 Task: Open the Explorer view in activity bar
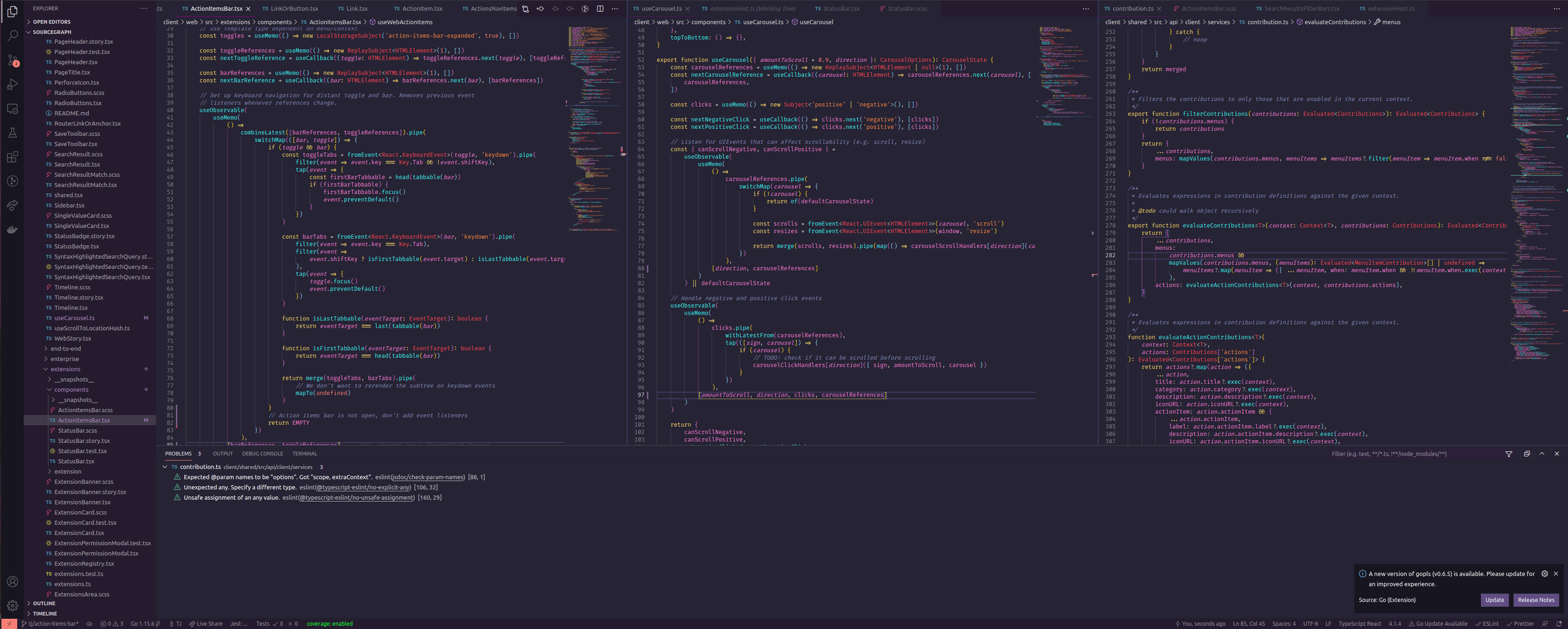tap(12, 12)
